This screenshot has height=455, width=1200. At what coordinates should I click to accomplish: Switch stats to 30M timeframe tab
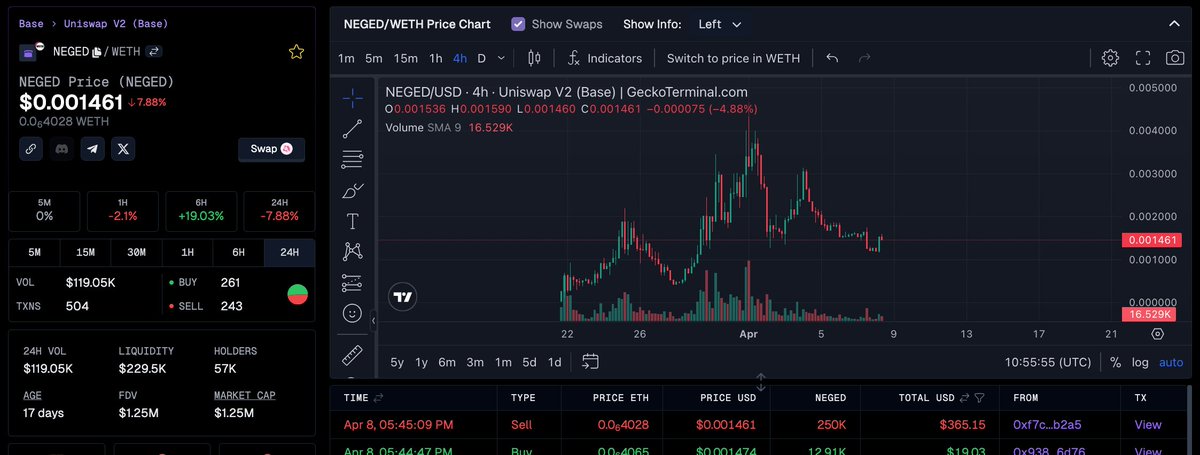[x=136, y=252]
